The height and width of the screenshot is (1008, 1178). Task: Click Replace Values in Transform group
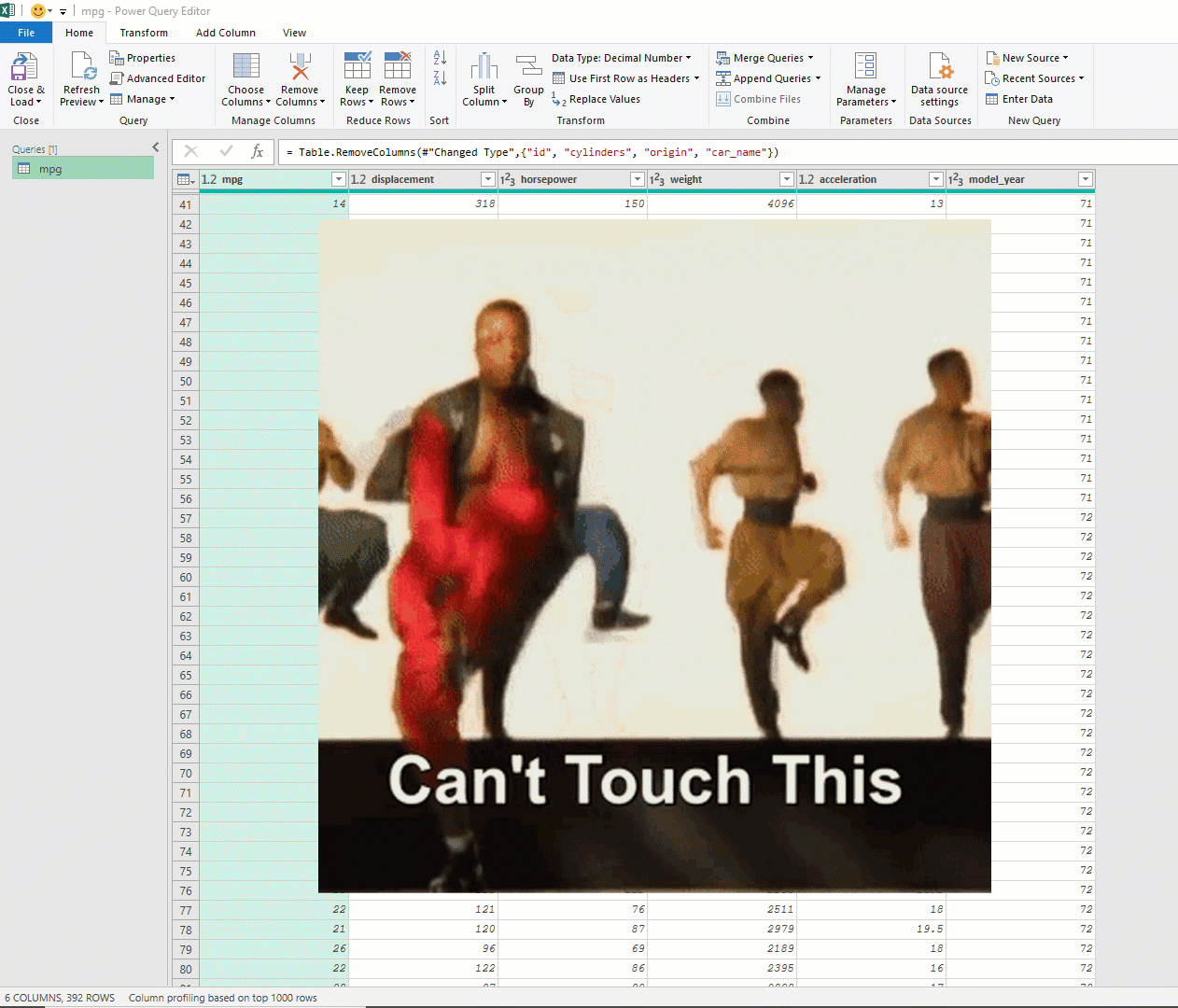(x=596, y=99)
